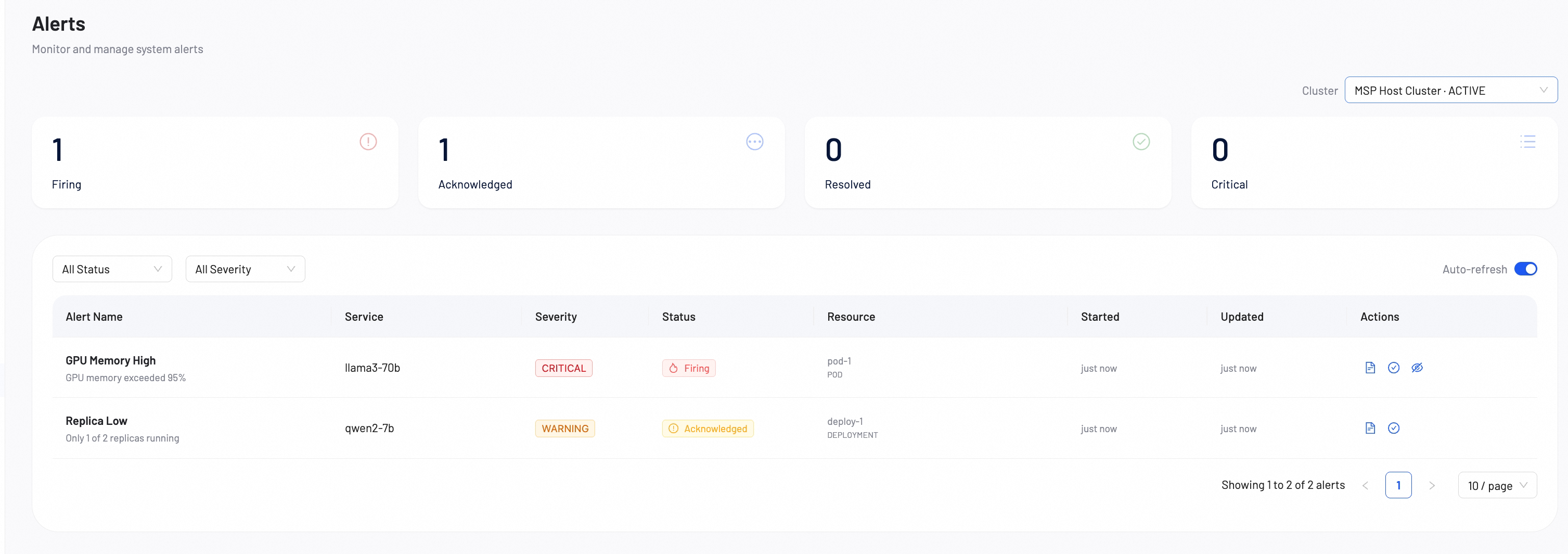Image resolution: width=1568 pixels, height=554 pixels.
Task: Click check-circle icon for Replica Low alert
Action: pos(1393,428)
